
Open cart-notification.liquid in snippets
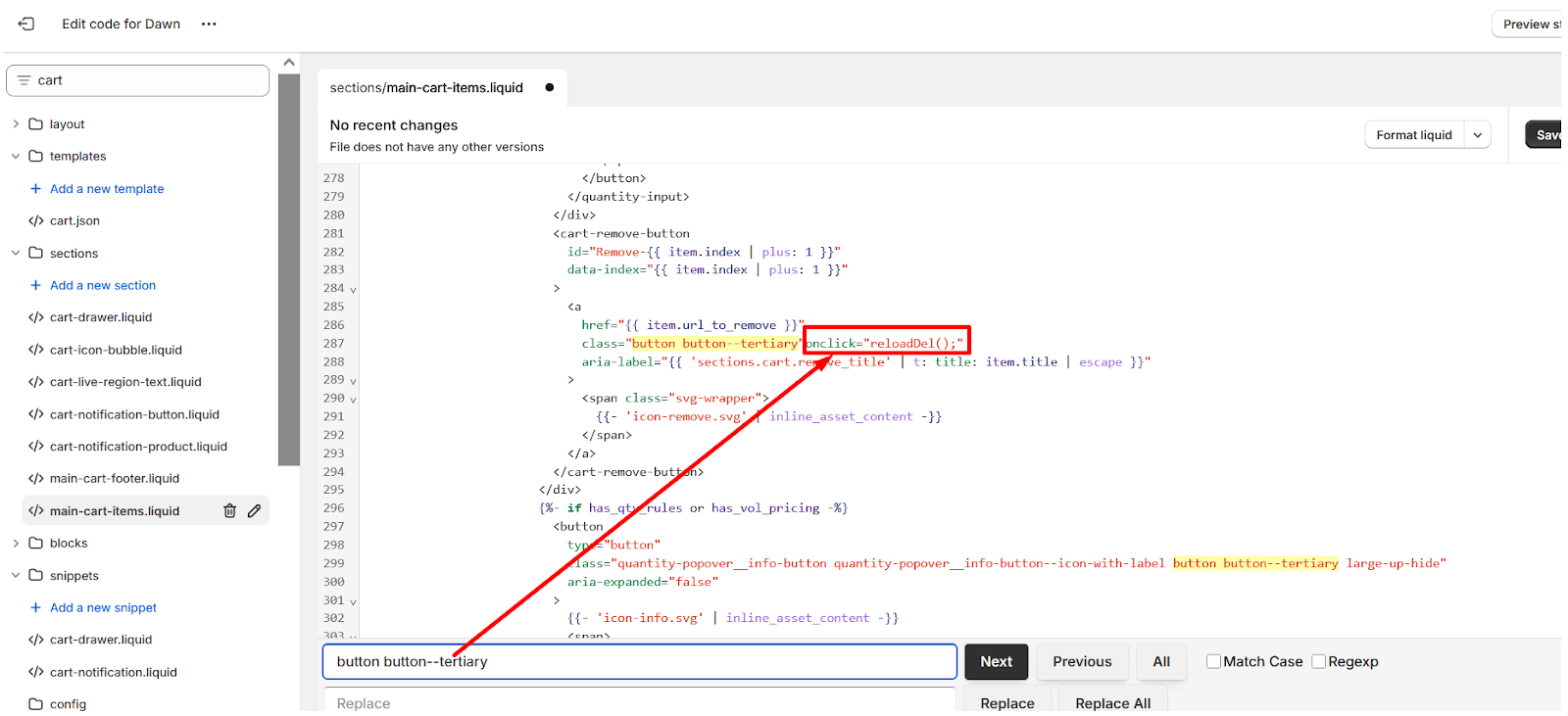coord(114,672)
